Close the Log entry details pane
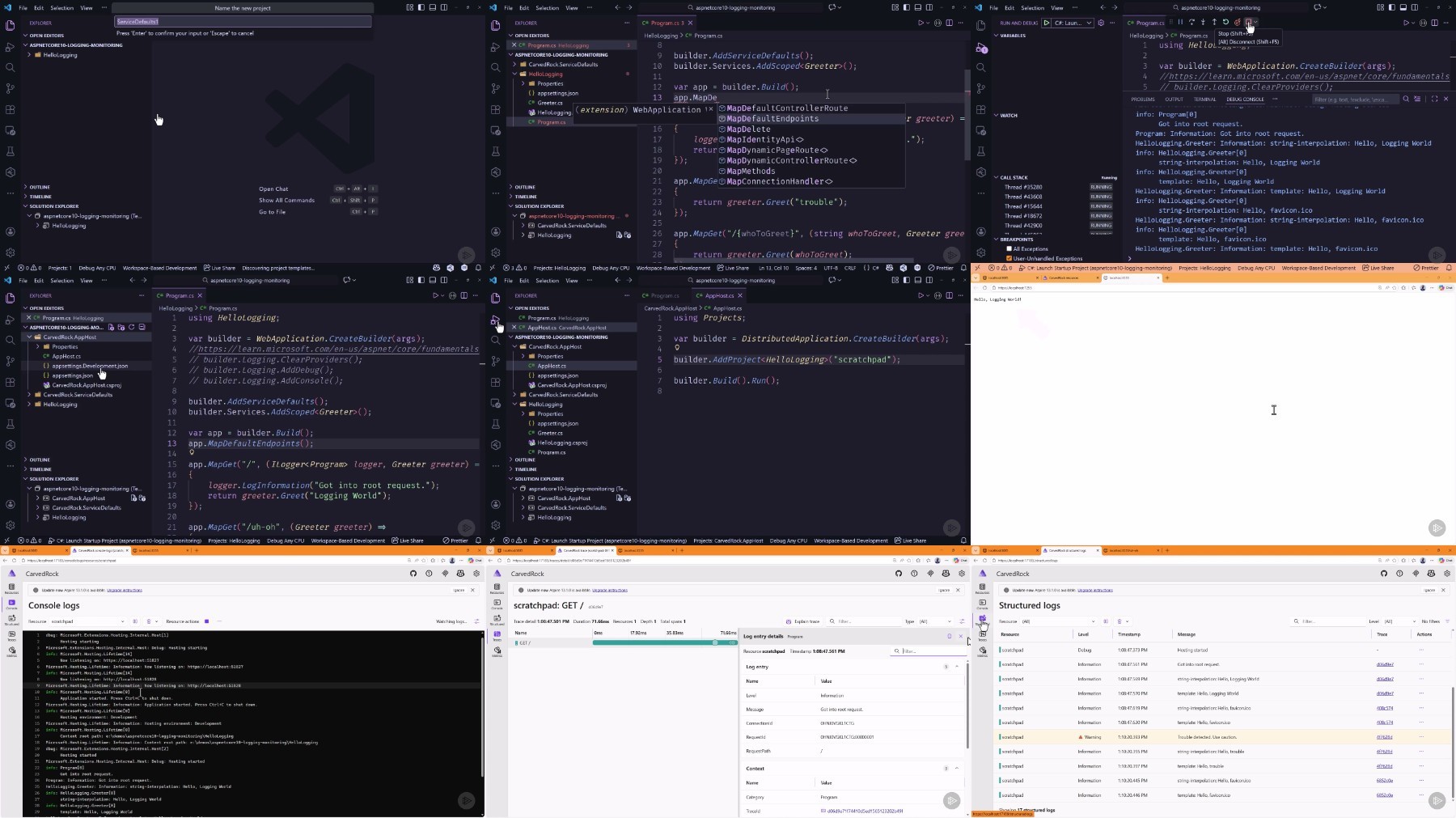The image size is (1456, 818). (961, 636)
